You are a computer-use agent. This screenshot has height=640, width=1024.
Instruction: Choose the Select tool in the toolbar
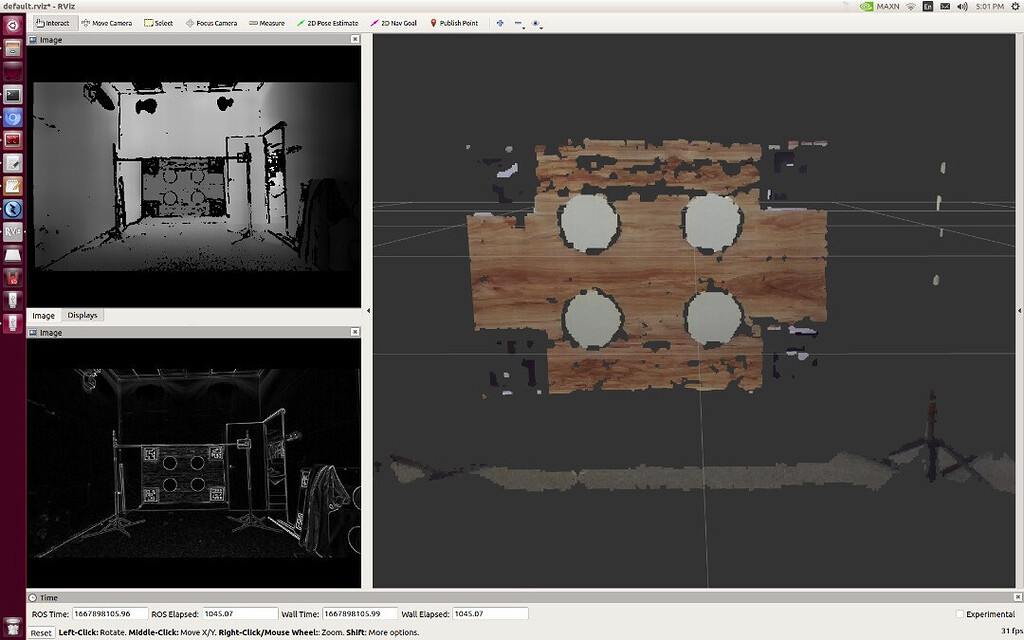tap(160, 22)
